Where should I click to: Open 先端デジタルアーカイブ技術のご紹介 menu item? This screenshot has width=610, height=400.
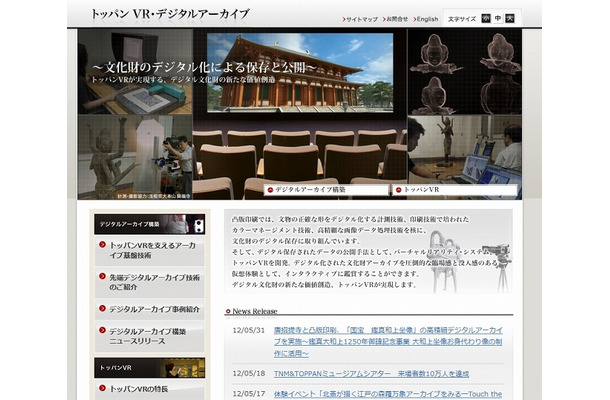149,282
